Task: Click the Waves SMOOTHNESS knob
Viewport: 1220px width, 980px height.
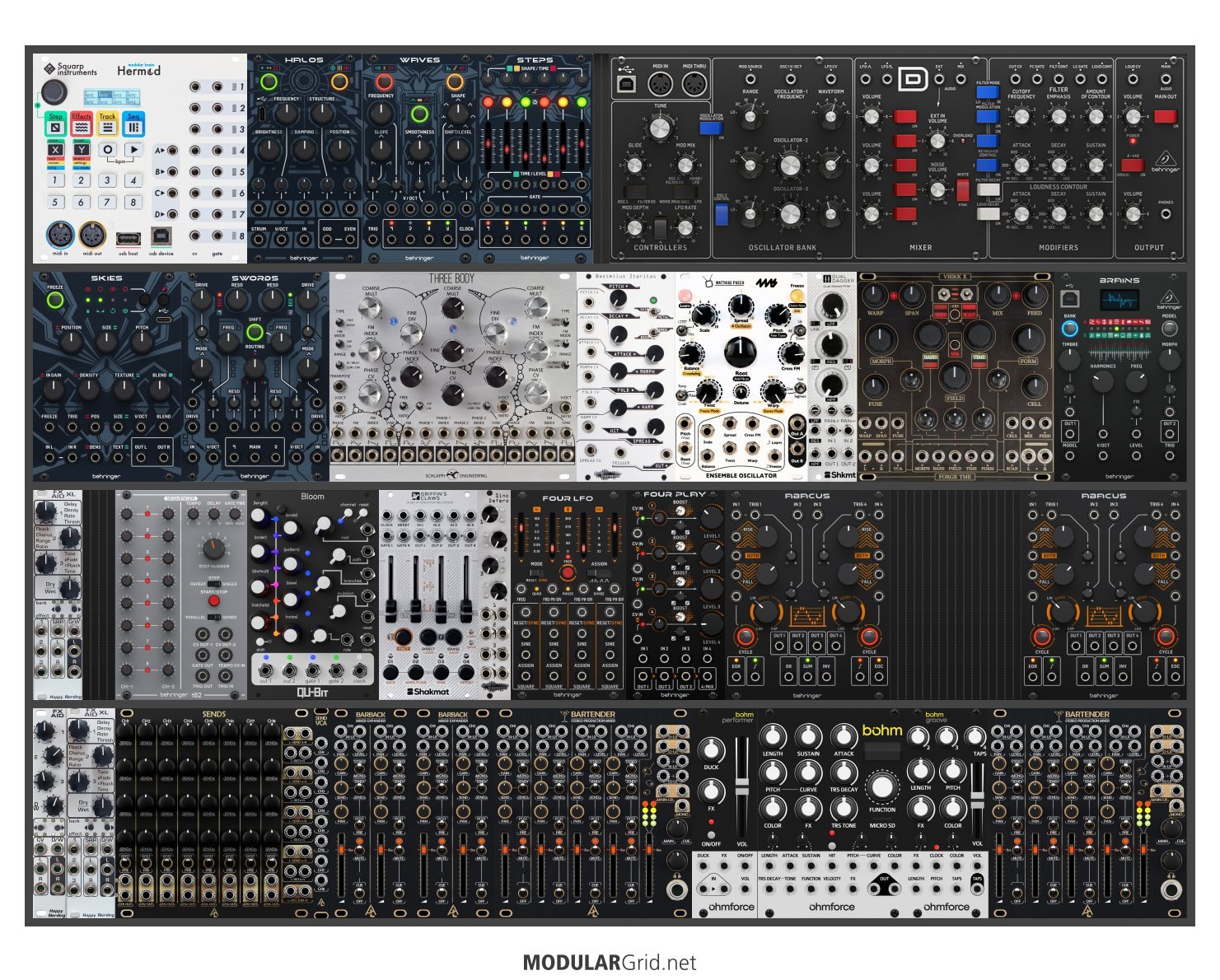Action: point(419,149)
